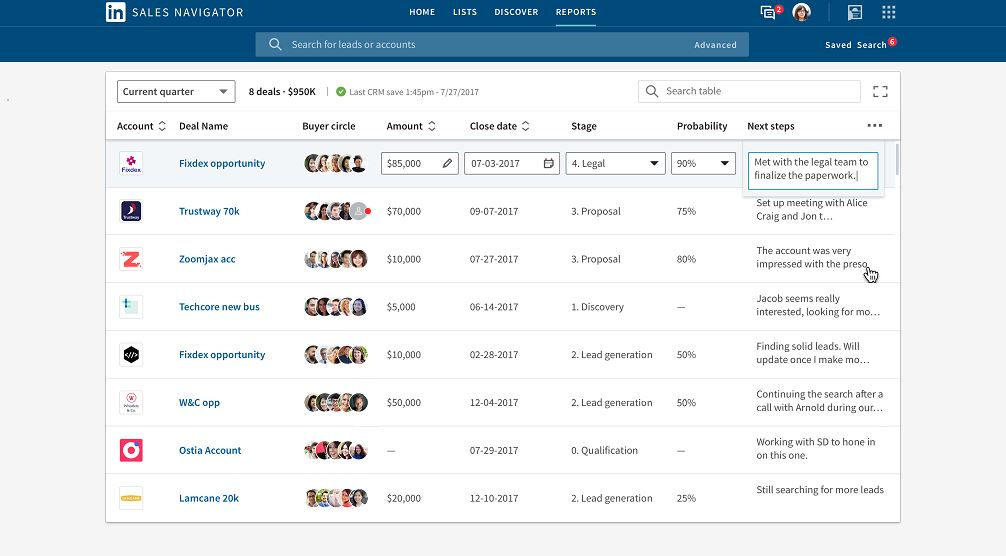Open the Lamcane 20k deal

[209, 498]
